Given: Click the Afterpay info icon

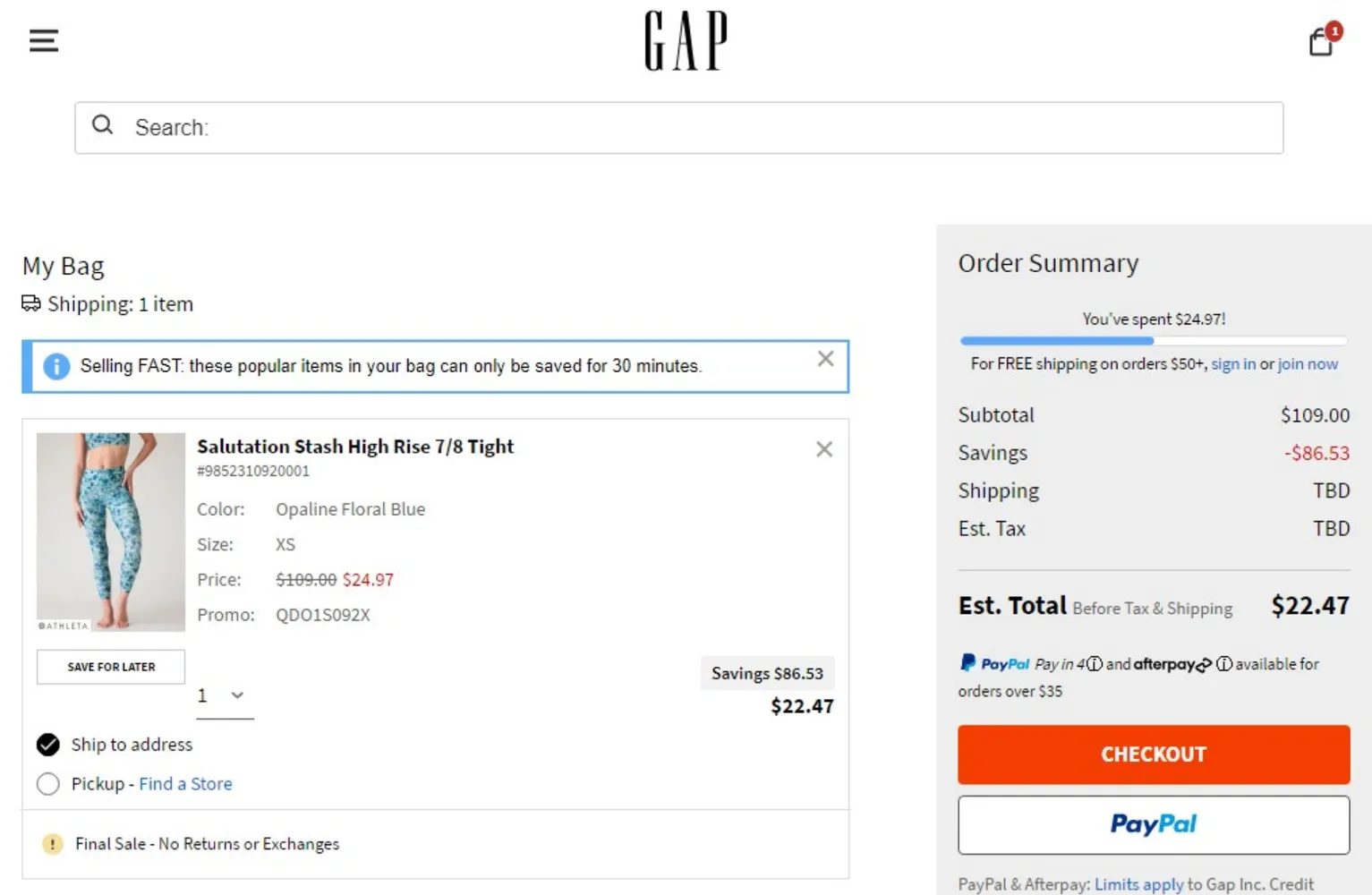Looking at the screenshot, I should [x=1223, y=664].
